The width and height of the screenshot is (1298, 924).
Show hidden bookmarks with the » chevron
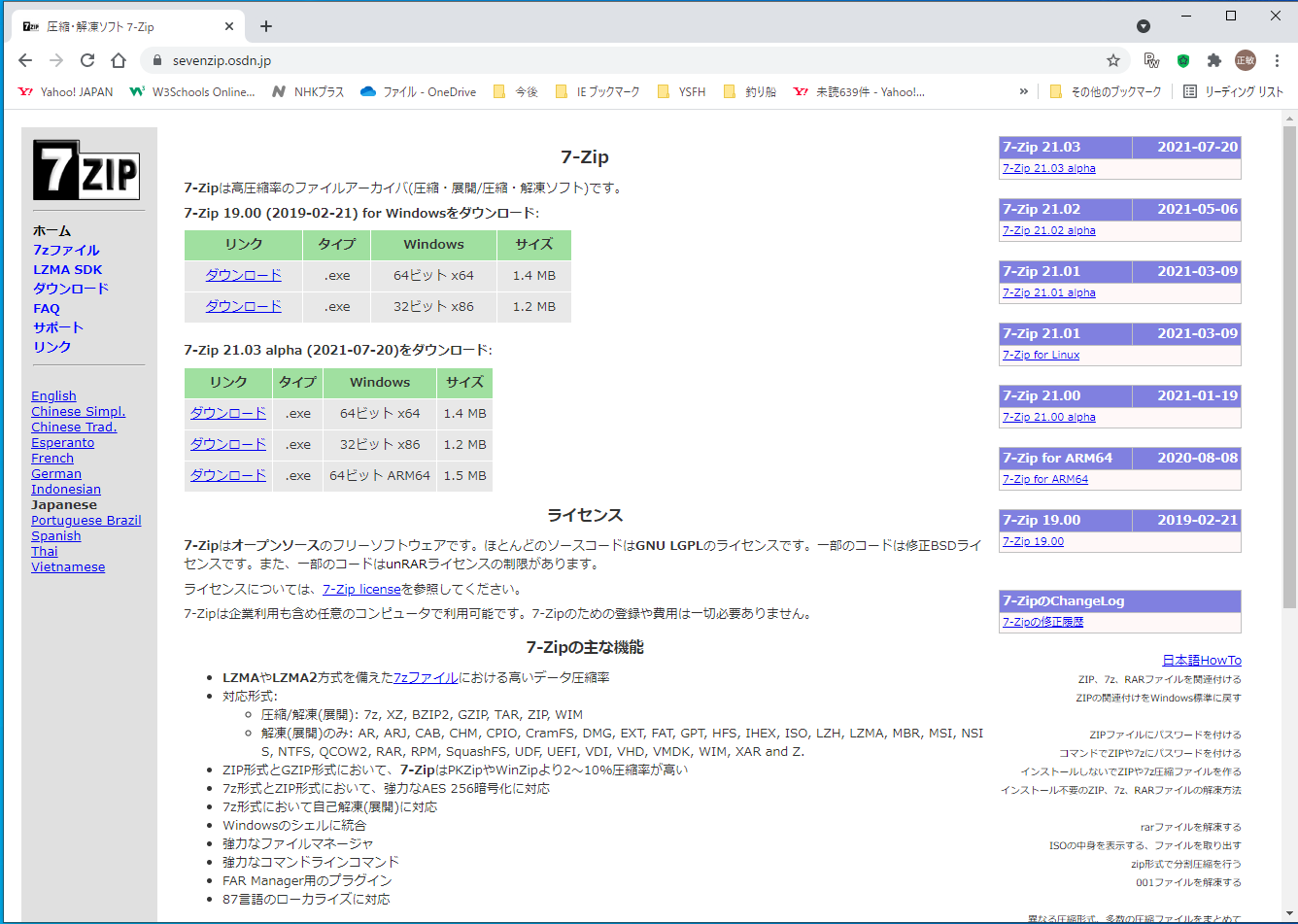click(1024, 92)
